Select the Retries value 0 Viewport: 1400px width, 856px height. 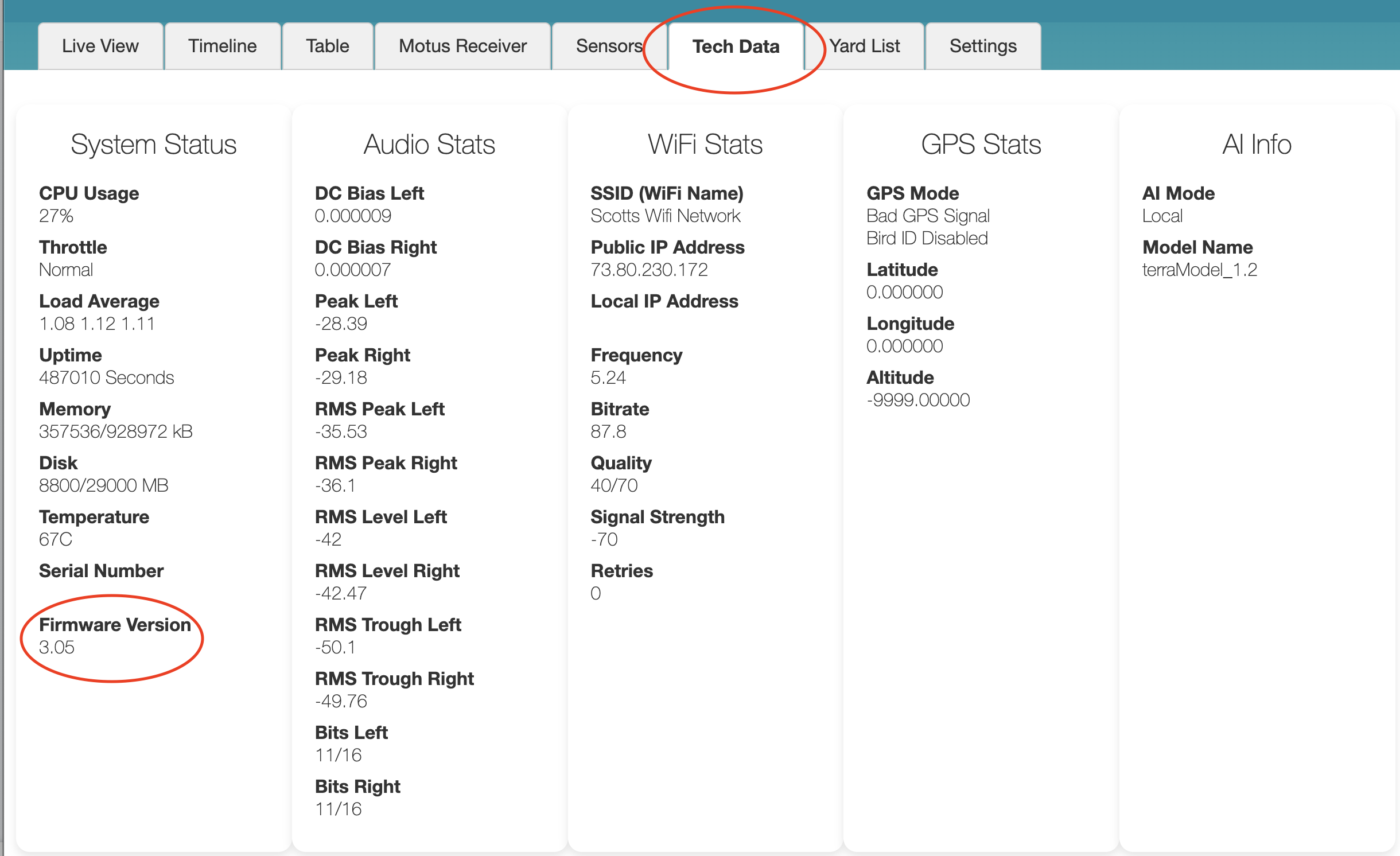[x=596, y=593]
